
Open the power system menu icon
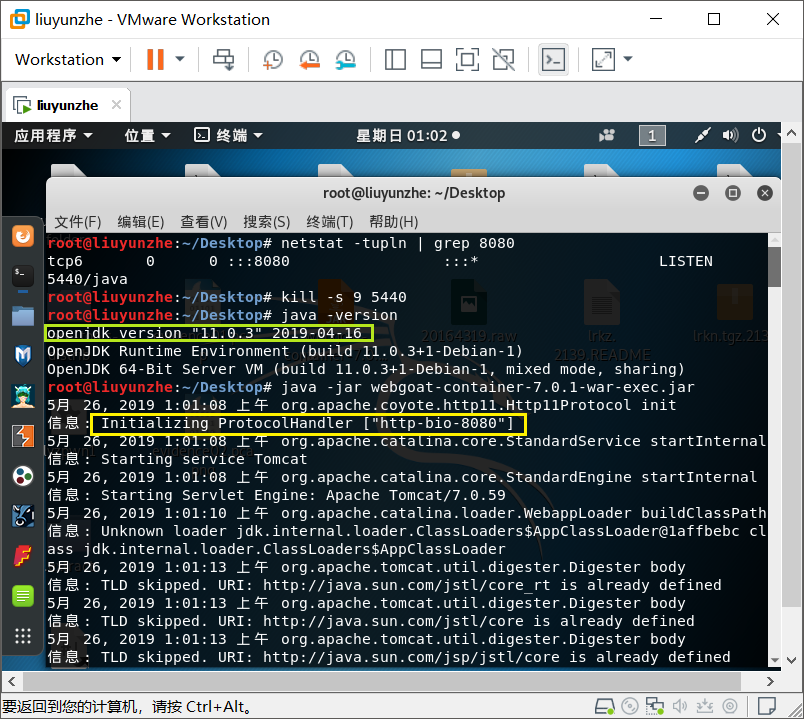coord(759,135)
